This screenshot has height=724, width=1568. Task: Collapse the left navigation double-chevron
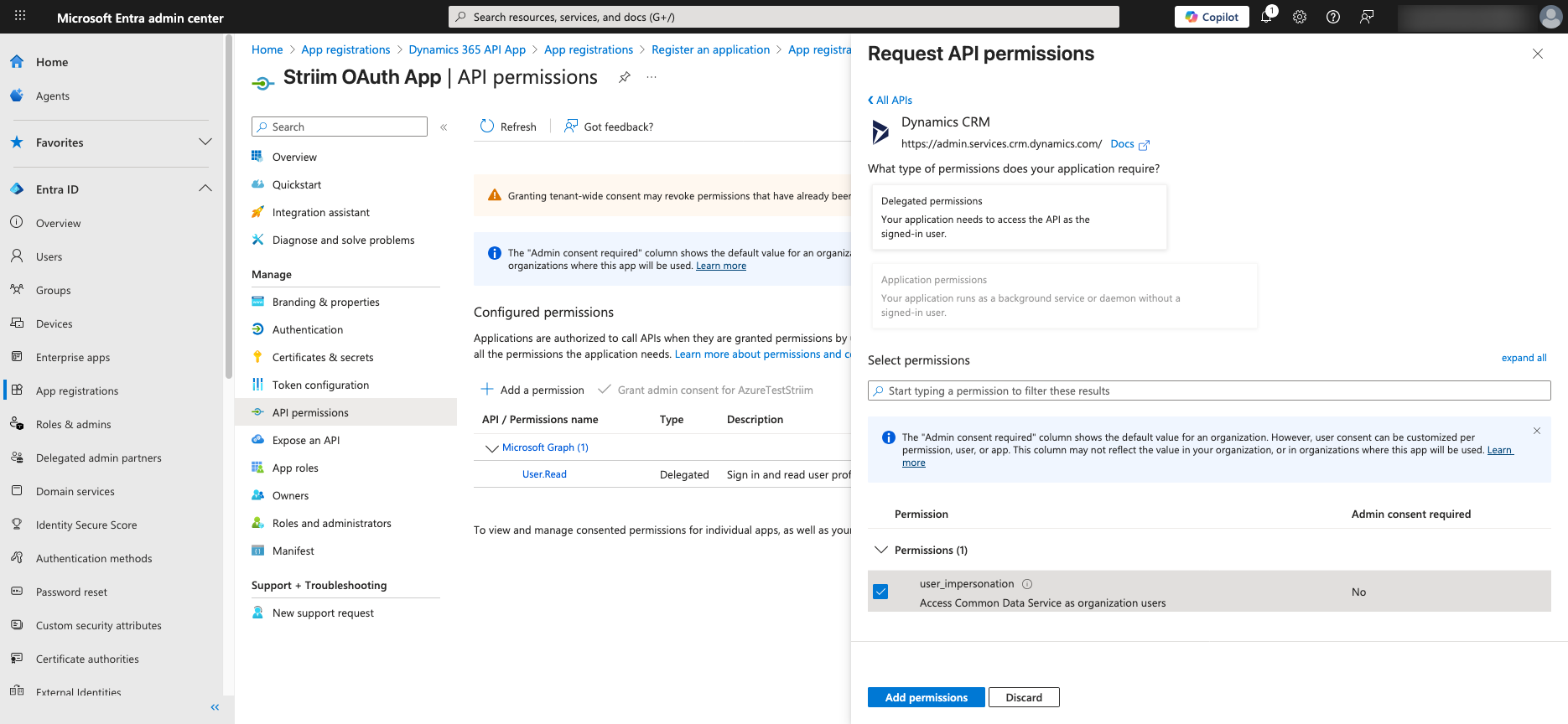215,707
